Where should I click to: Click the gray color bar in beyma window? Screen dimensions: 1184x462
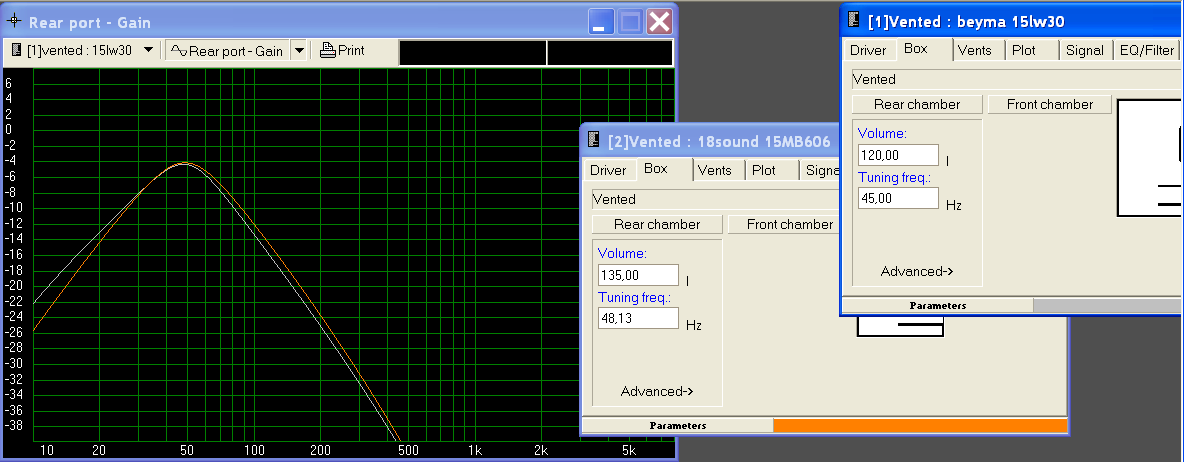click(1106, 306)
